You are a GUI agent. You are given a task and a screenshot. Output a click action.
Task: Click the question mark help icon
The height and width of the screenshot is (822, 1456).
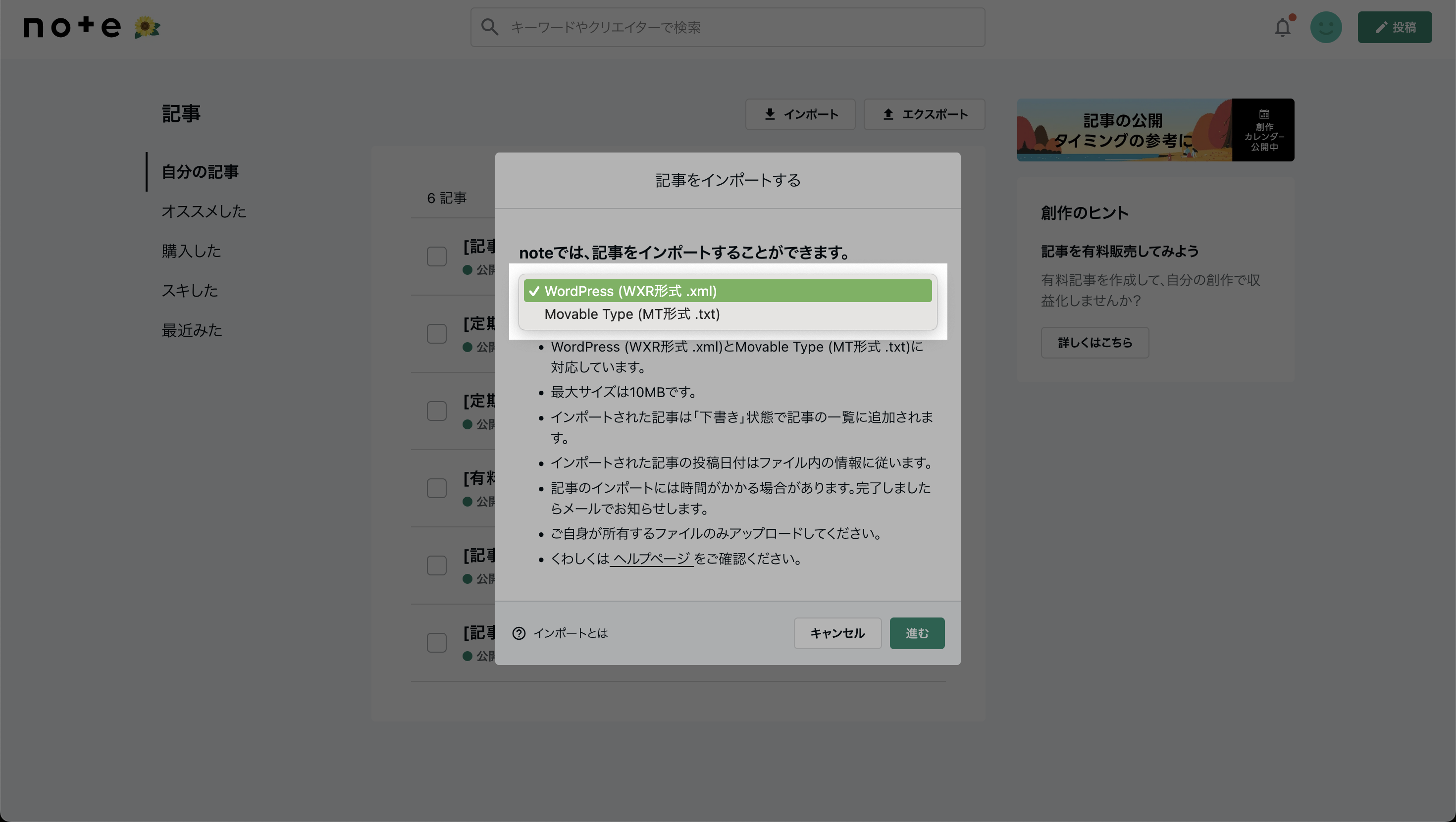519,633
